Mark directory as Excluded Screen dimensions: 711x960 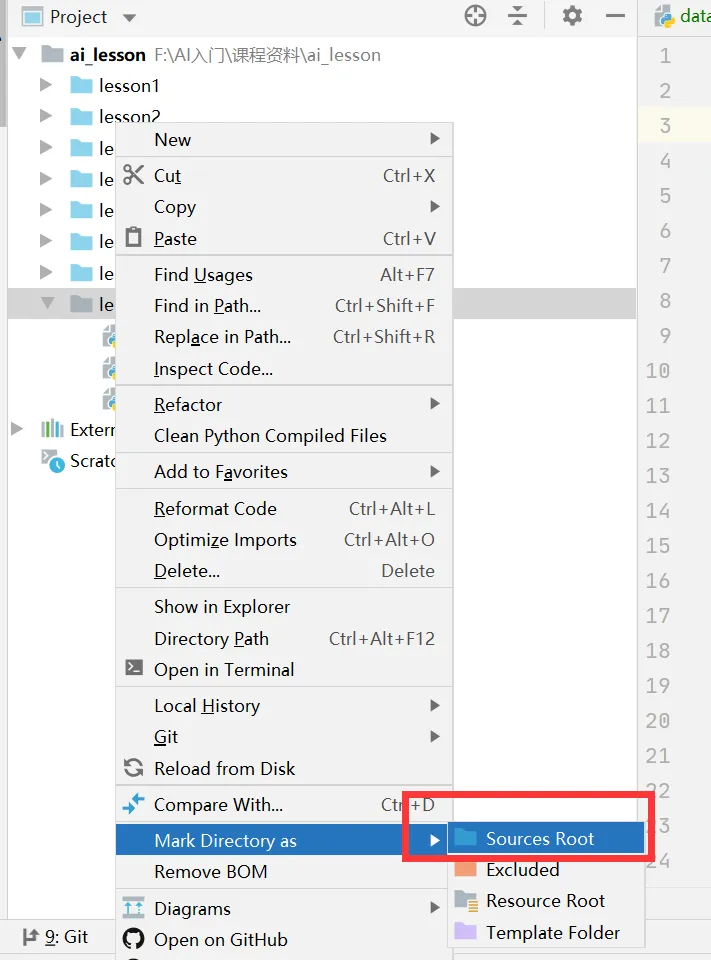(x=546, y=869)
